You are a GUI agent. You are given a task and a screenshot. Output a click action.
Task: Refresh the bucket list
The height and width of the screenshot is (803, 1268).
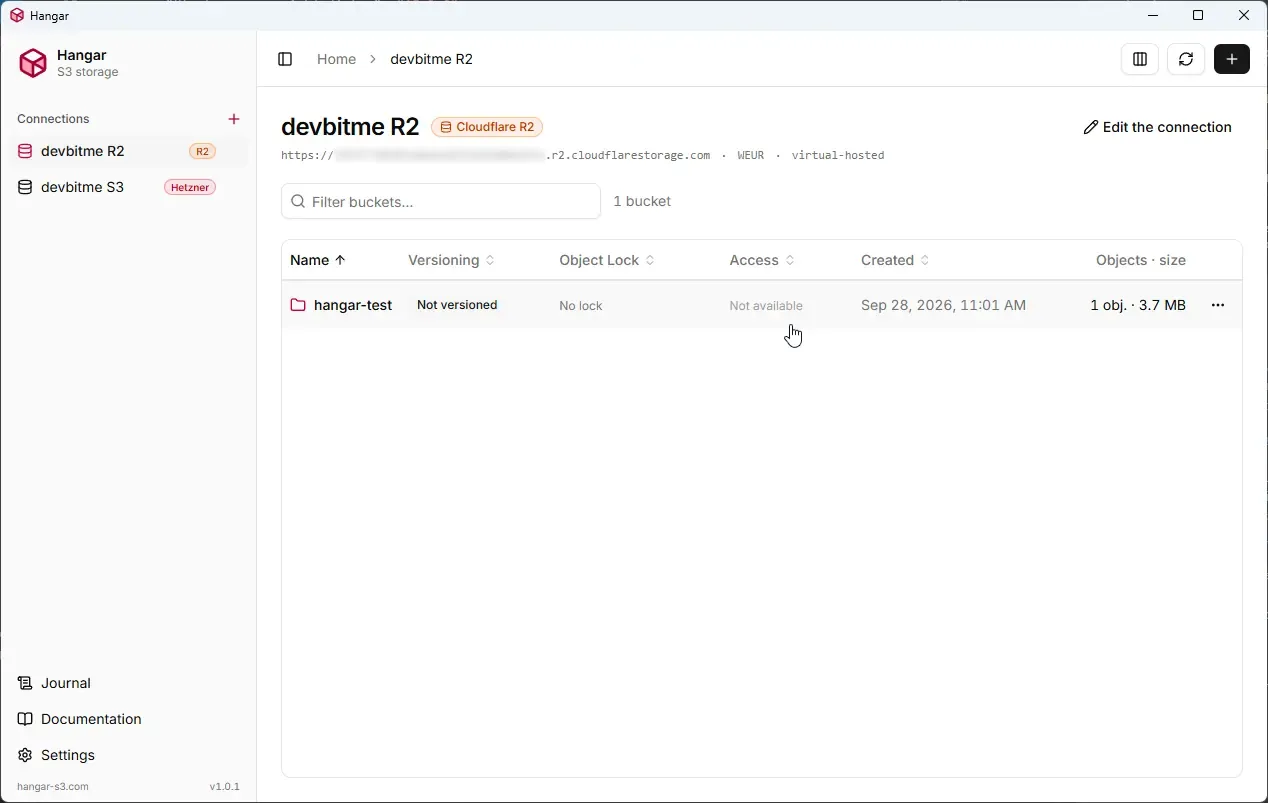pos(1186,59)
